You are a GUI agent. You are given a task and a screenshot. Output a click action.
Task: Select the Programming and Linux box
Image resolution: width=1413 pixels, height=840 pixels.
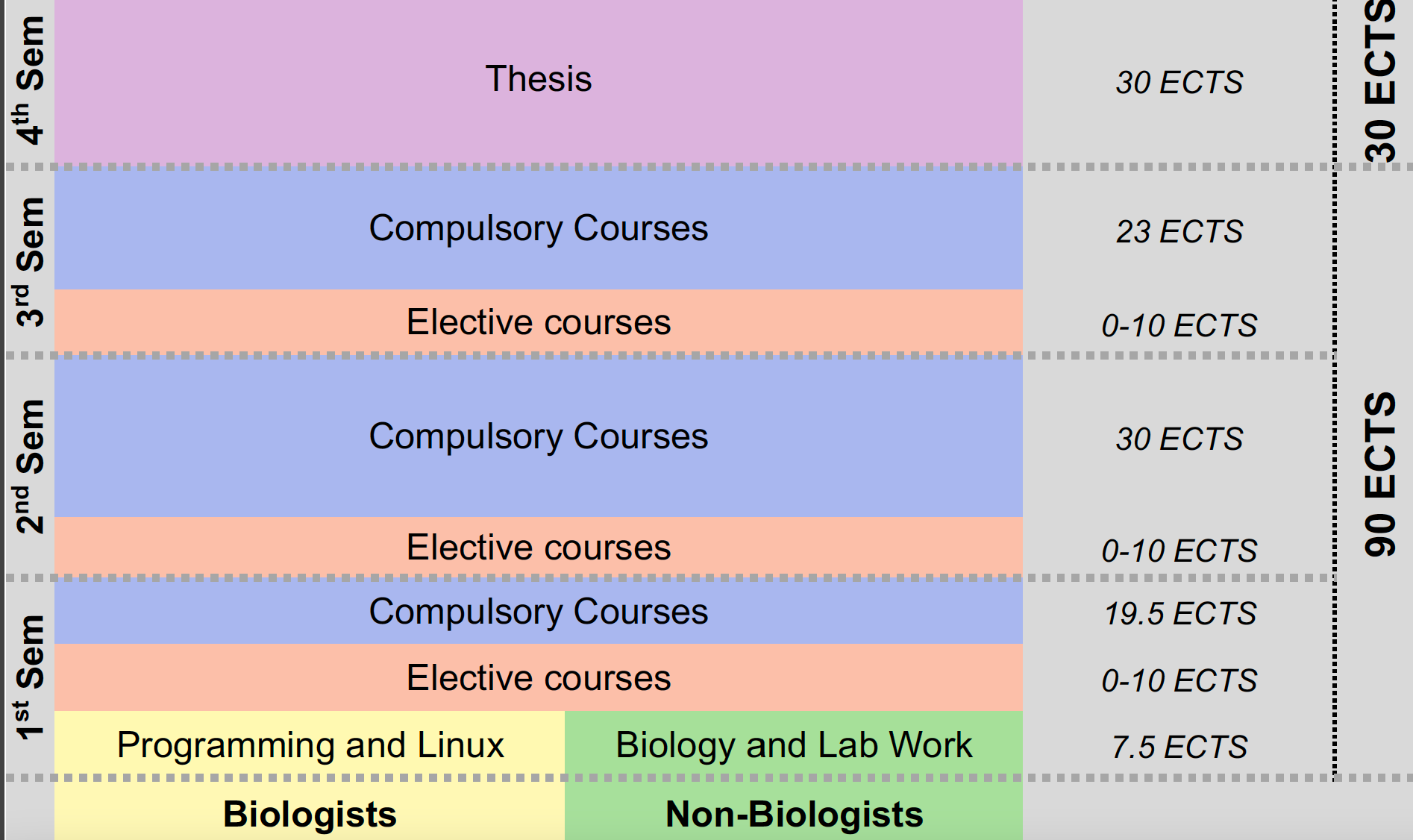tap(310, 744)
